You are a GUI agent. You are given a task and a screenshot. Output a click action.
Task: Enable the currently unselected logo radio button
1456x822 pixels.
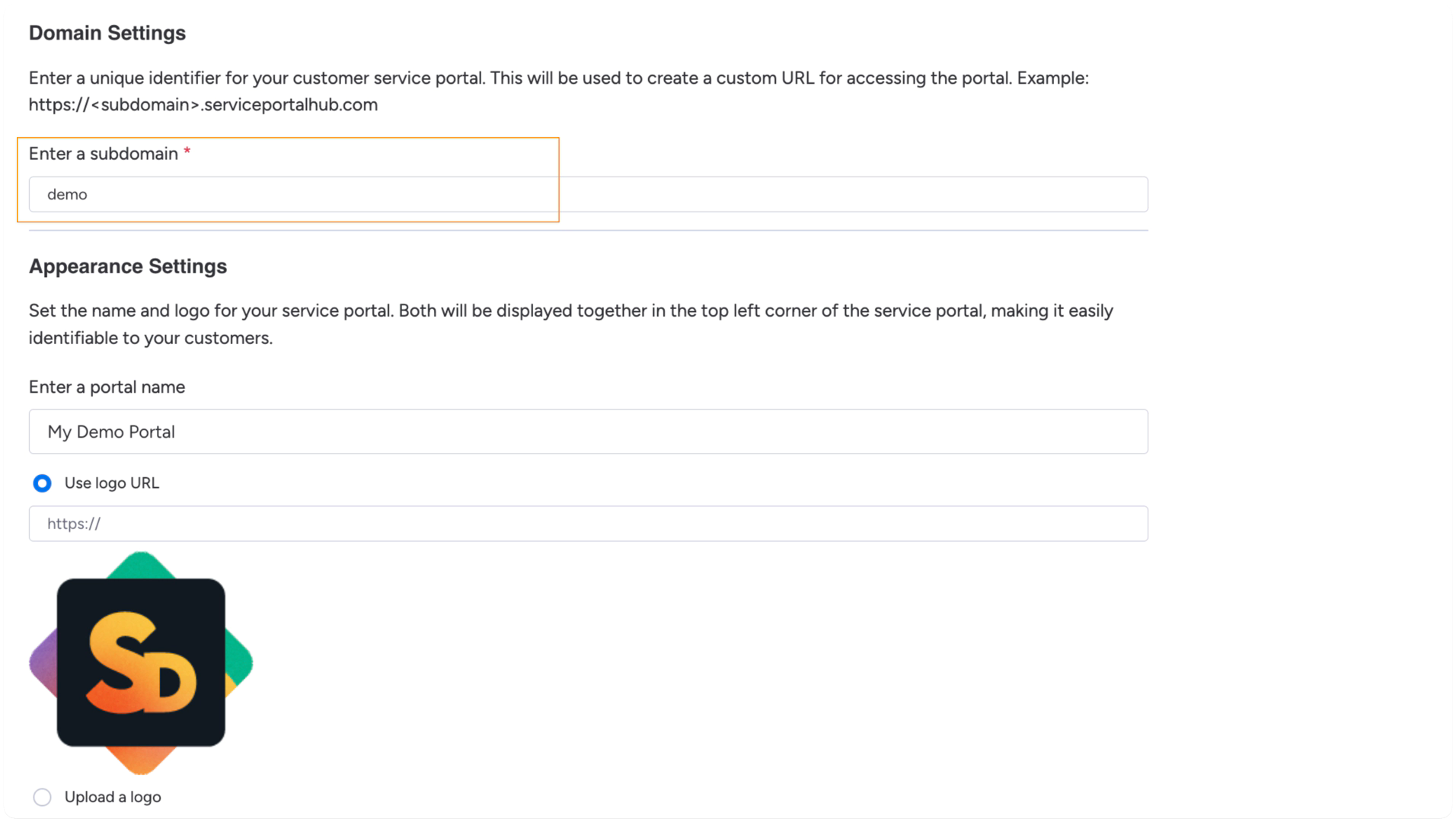pyautogui.click(x=42, y=797)
